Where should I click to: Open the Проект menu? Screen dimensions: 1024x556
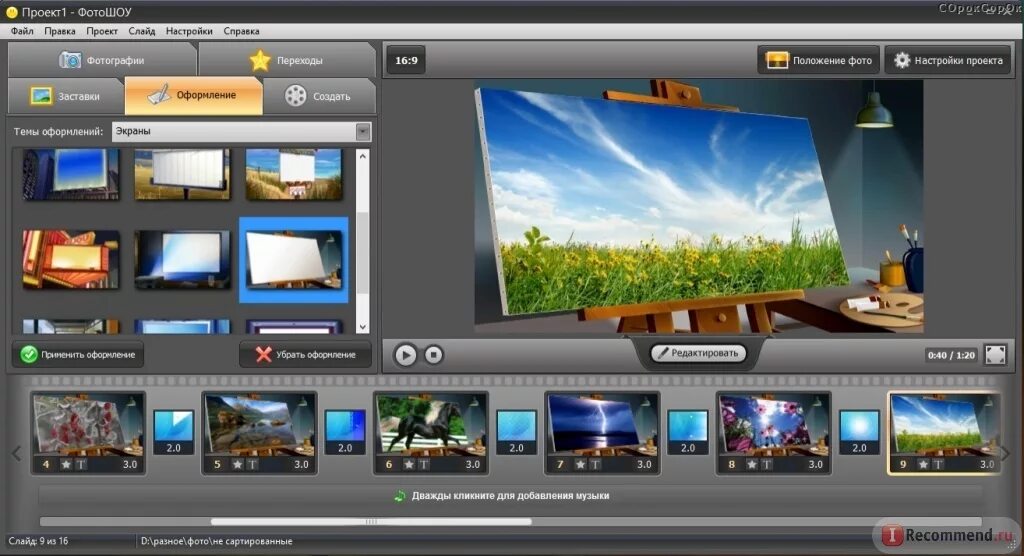(x=102, y=31)
